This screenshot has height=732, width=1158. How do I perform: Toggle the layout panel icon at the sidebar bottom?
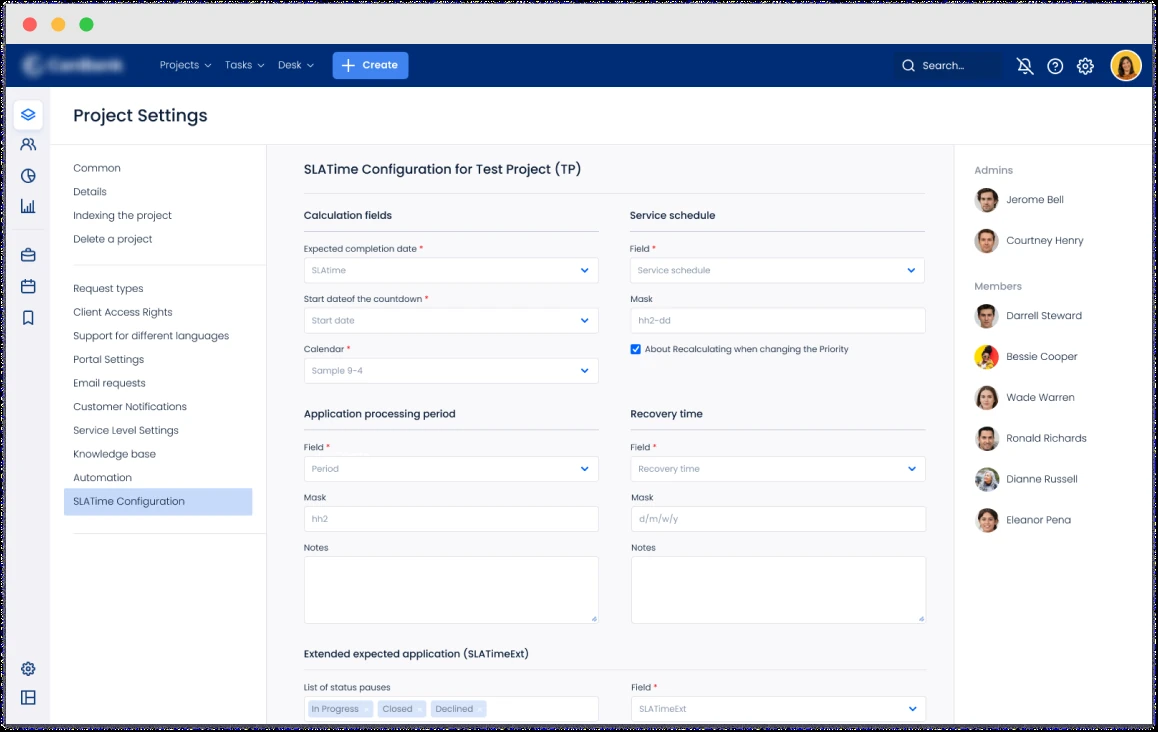(28, 698)
